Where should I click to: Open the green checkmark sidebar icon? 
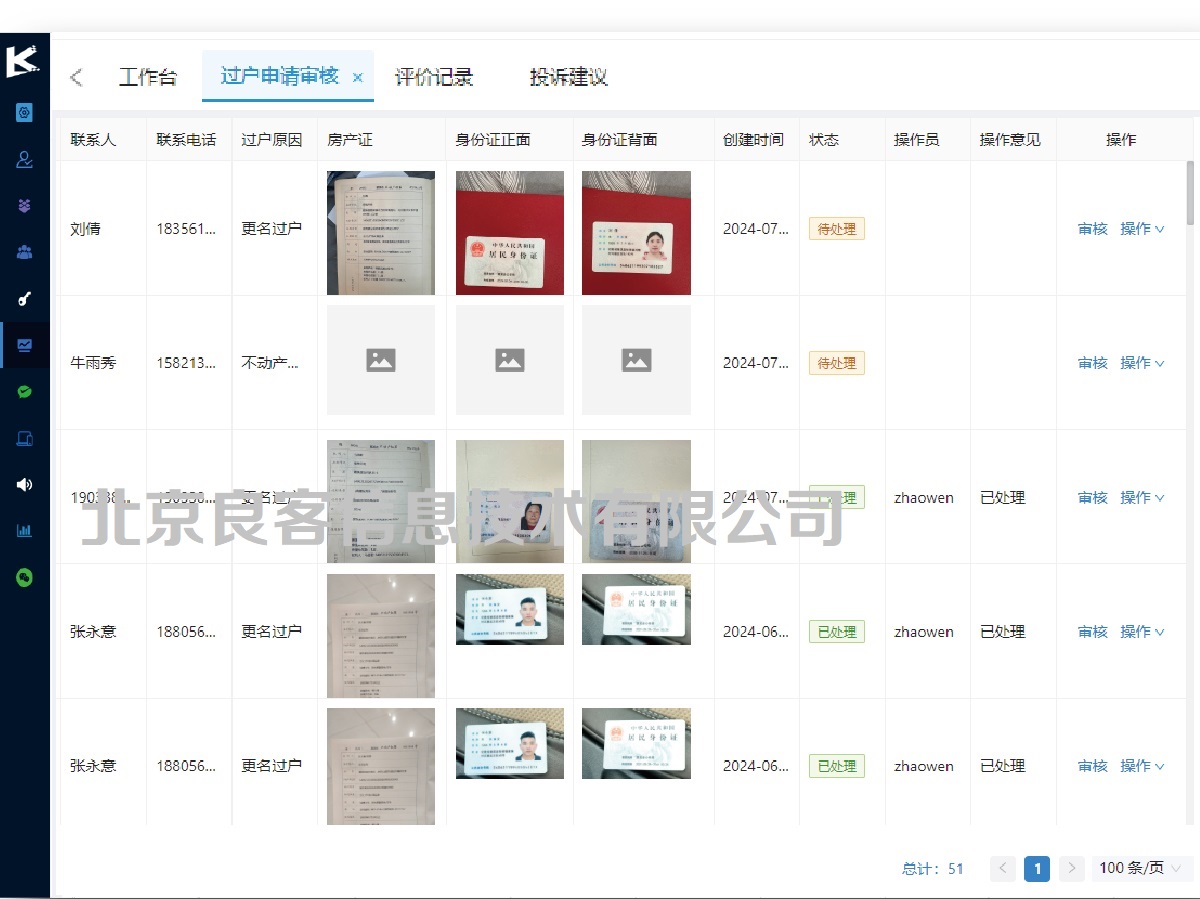[22, 391]
